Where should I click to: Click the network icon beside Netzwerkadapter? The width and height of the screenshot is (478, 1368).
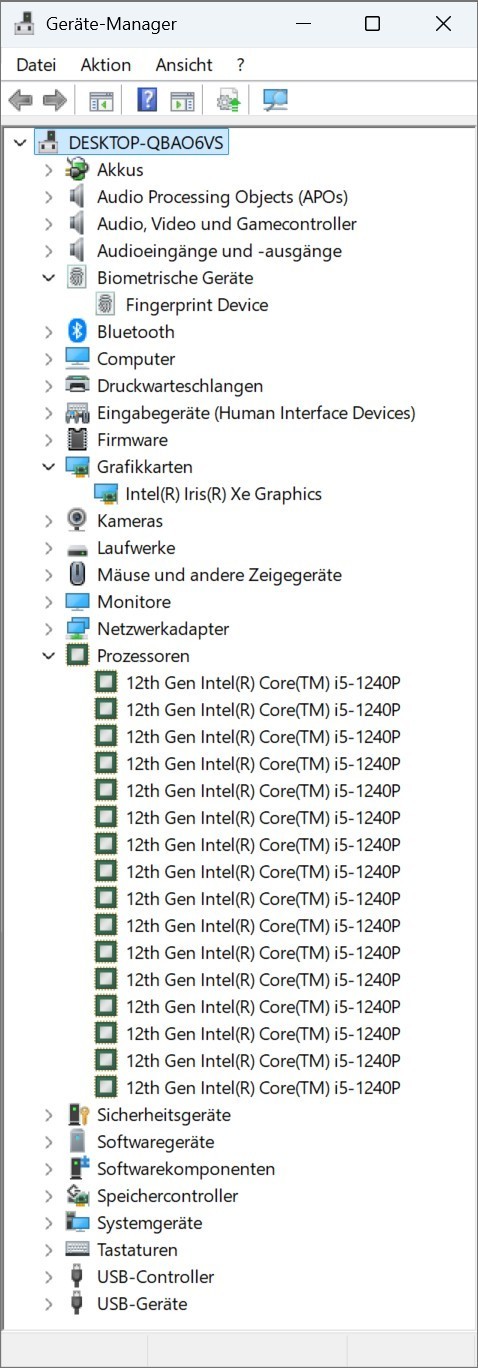coord(77,629)
